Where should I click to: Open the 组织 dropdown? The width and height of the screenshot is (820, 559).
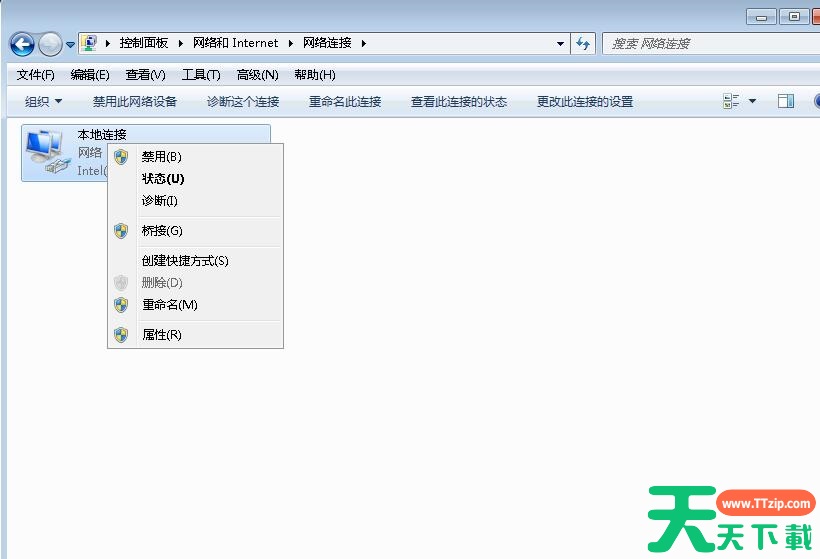click(43, 101)
